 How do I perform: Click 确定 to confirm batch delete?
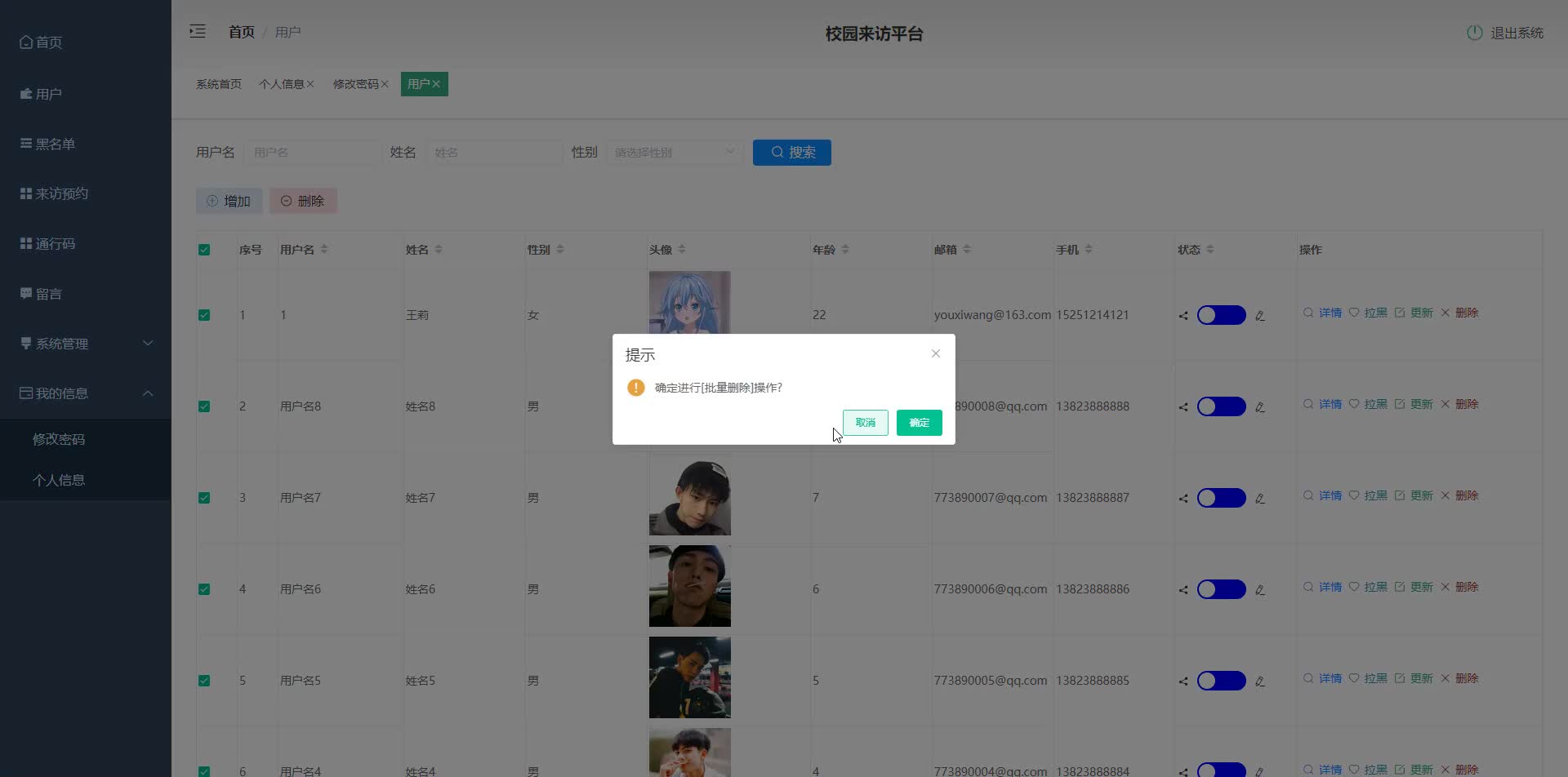tap(919, 423)
